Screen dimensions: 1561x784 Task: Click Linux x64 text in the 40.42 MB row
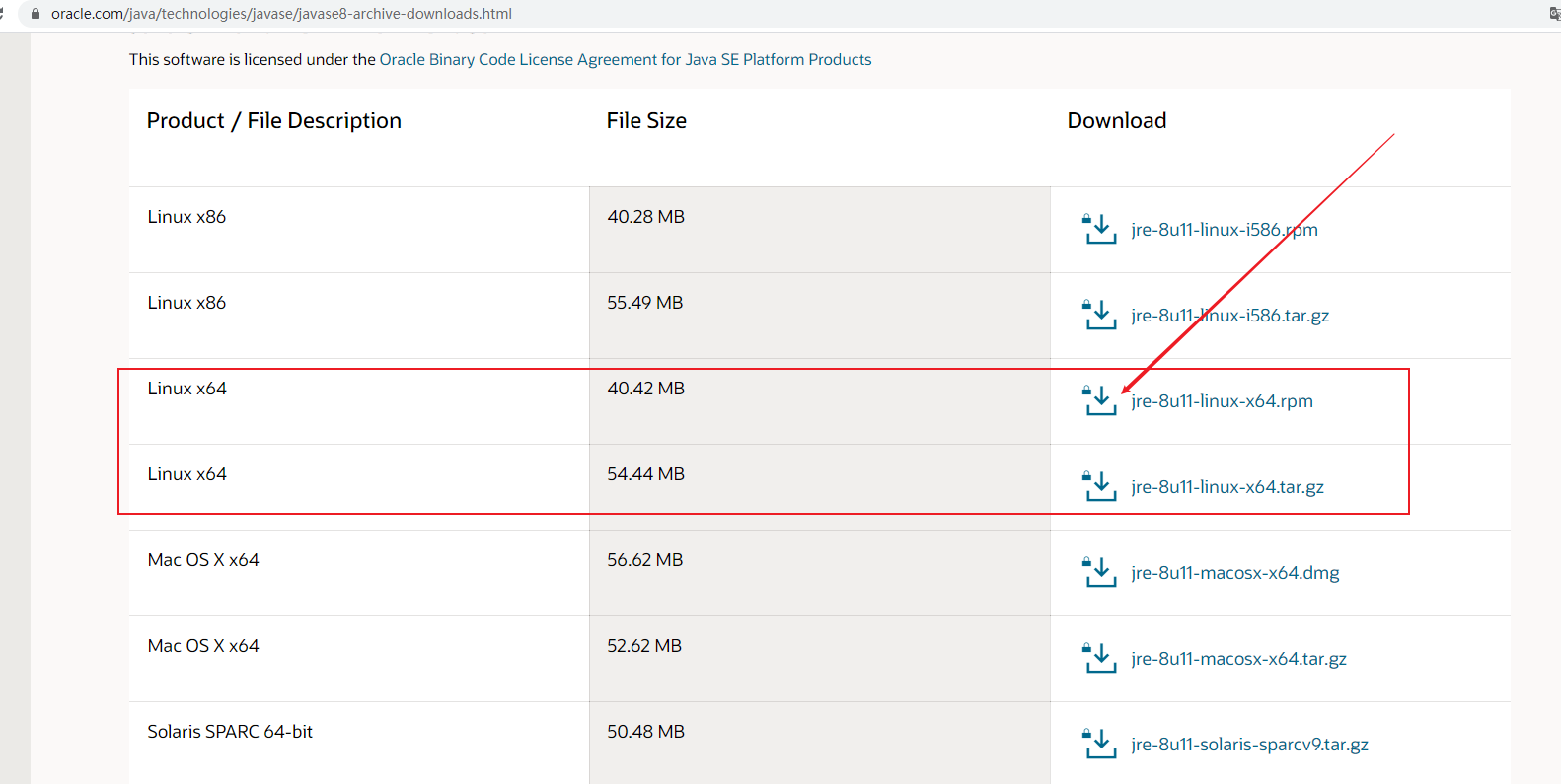(x=187, y=389)
